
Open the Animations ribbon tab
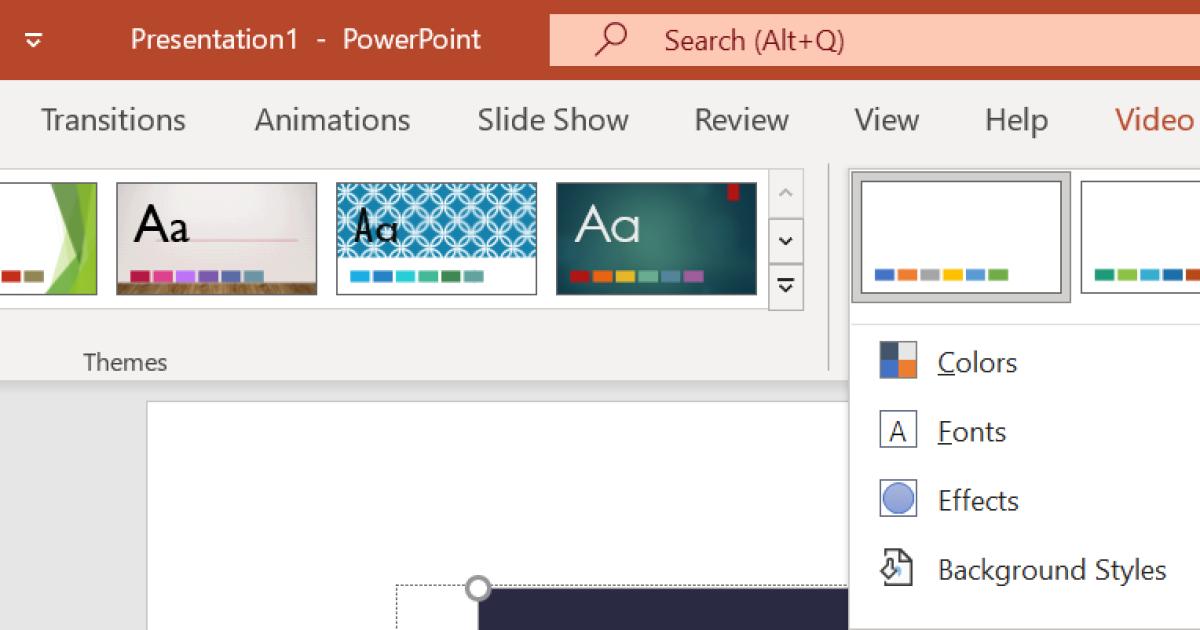point(331,120)
